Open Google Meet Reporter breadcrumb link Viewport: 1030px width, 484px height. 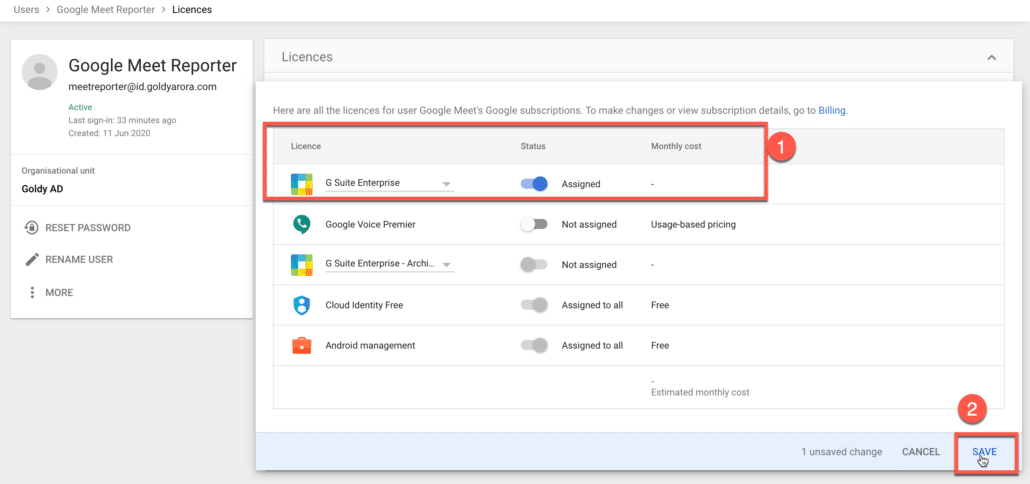click(x=105, y=10)
